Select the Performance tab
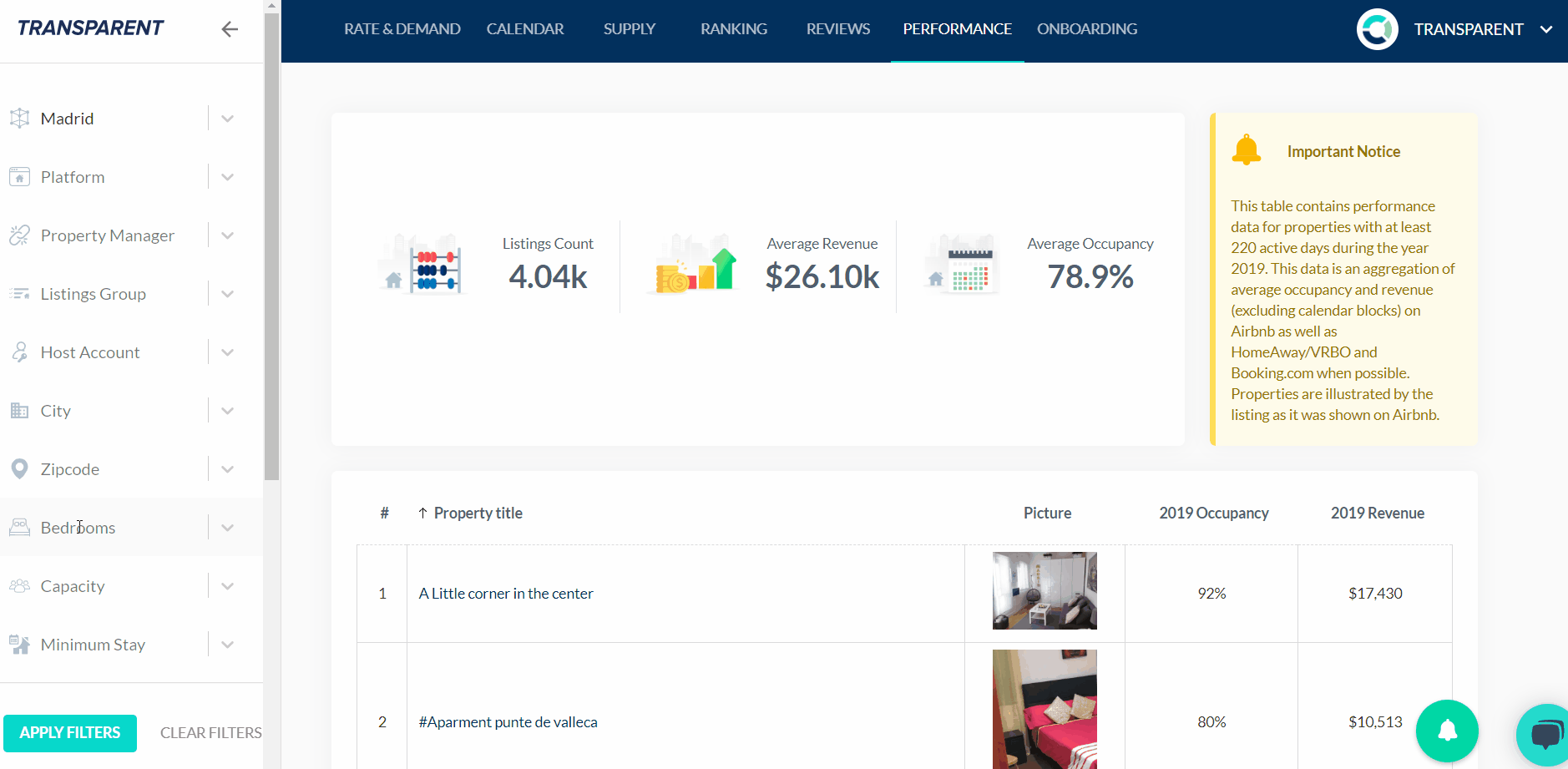 [958, 29]
